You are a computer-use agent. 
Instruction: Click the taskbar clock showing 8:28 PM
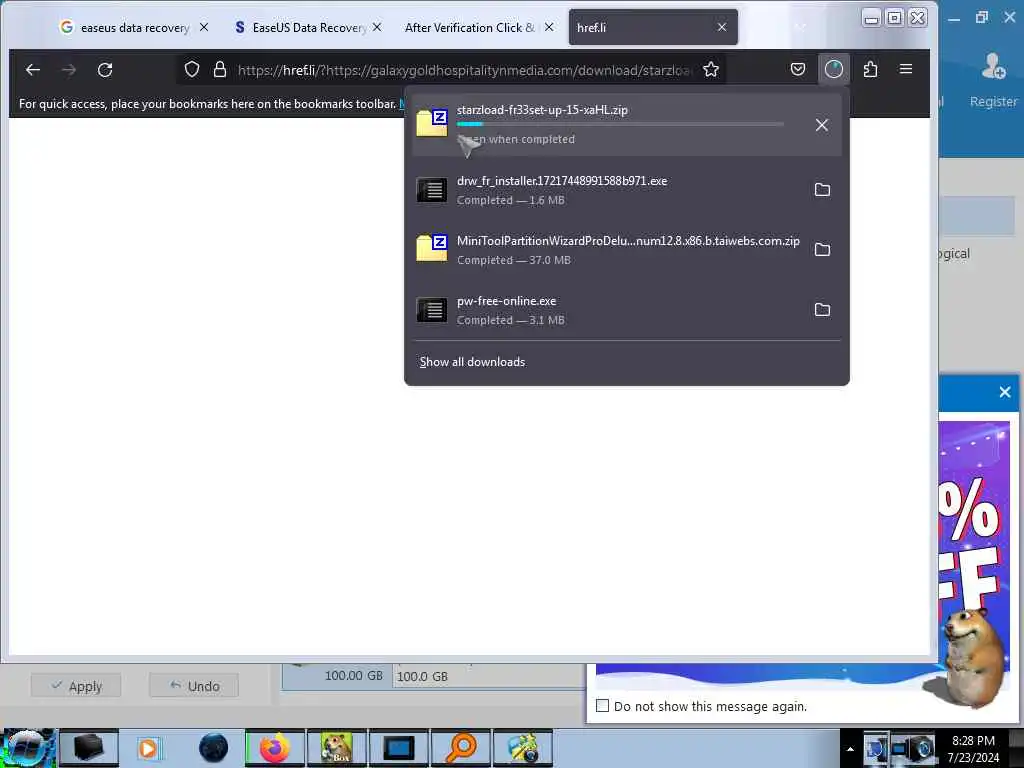click(x=973, y=749)
